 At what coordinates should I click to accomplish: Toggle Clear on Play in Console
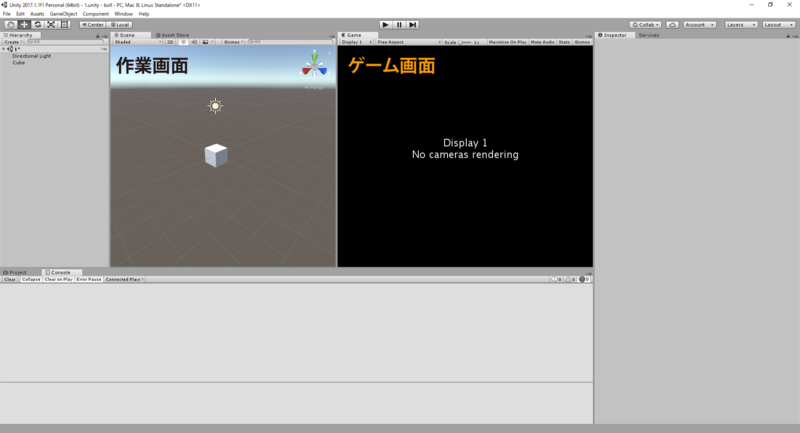[58, 279]
